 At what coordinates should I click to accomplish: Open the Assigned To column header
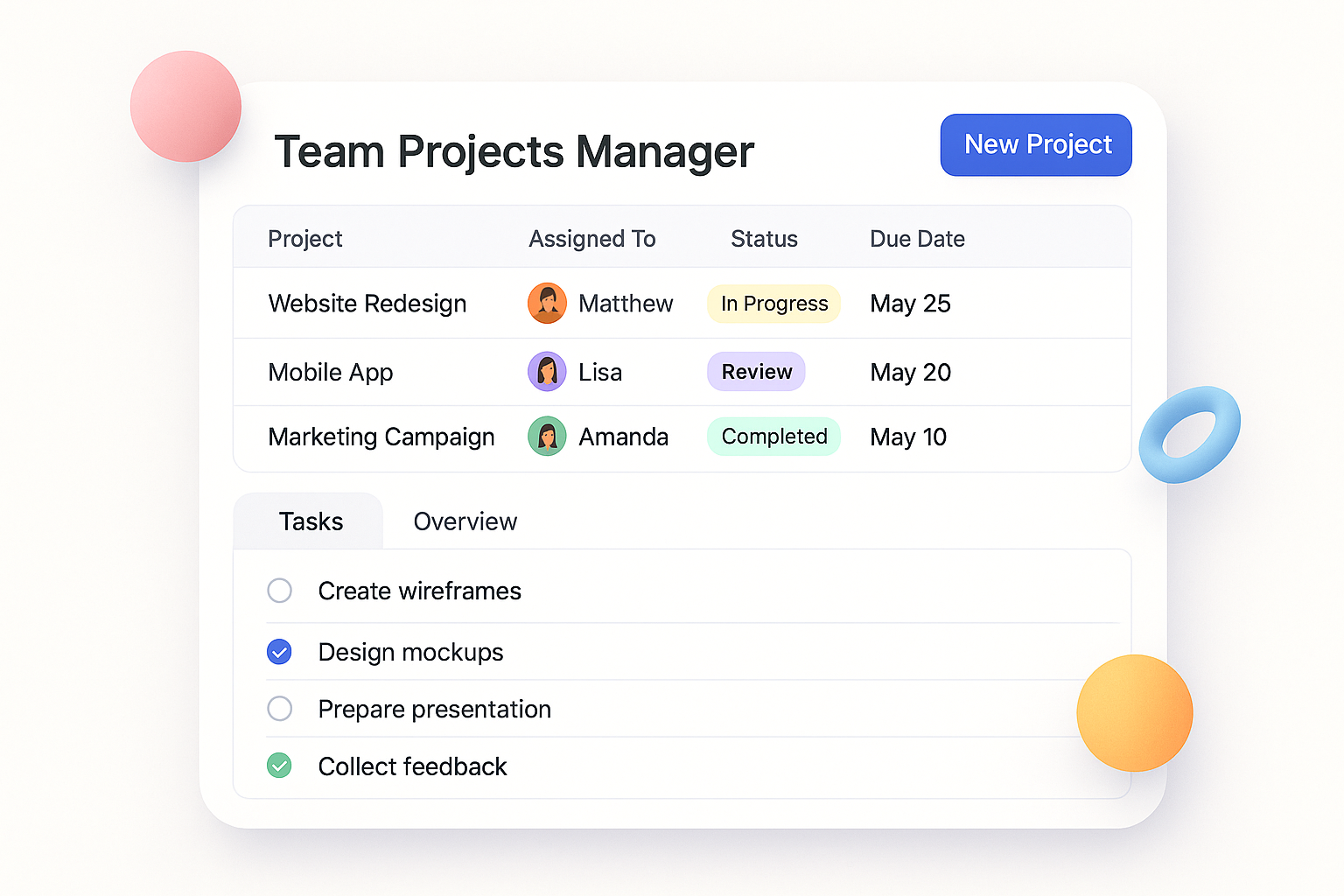point(592,238)
